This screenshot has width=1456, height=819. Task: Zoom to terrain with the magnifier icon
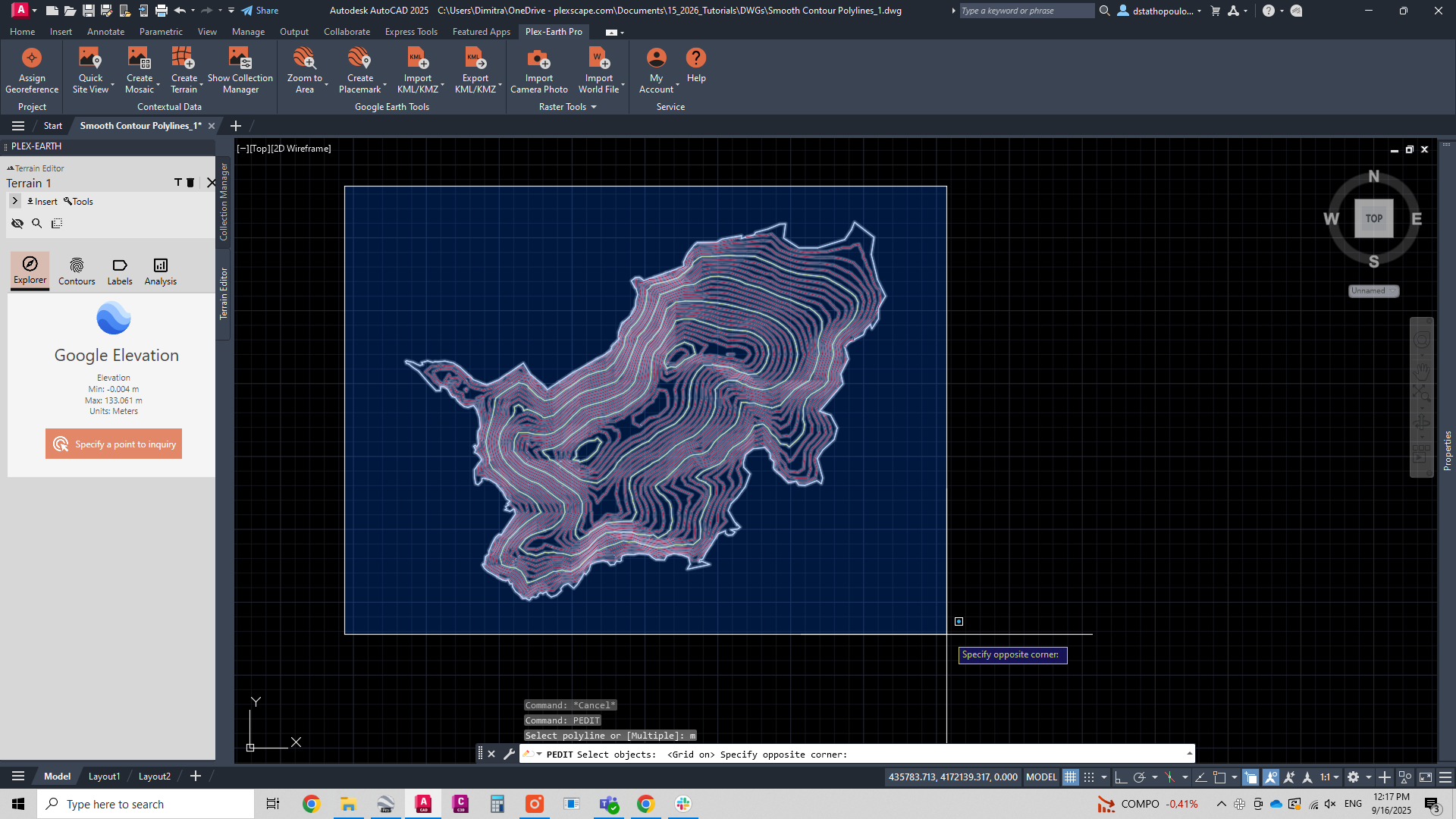37,223
